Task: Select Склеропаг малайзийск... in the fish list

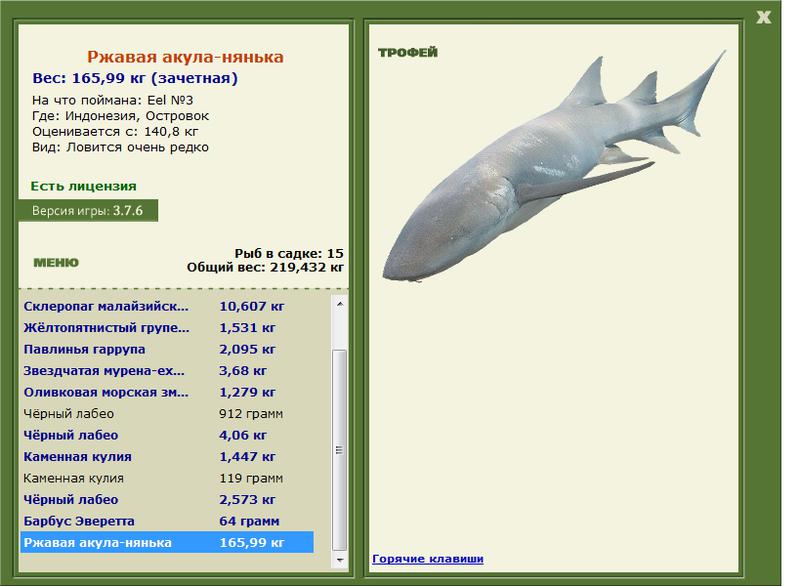Action: point(167,307)
